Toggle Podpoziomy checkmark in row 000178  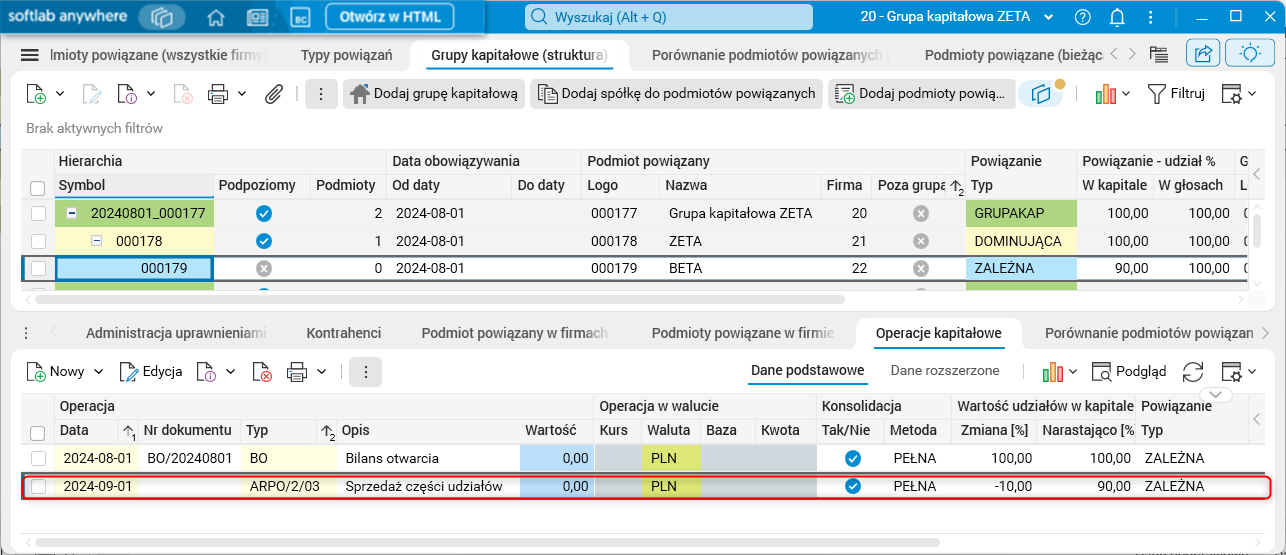click(x=264, y=241)
